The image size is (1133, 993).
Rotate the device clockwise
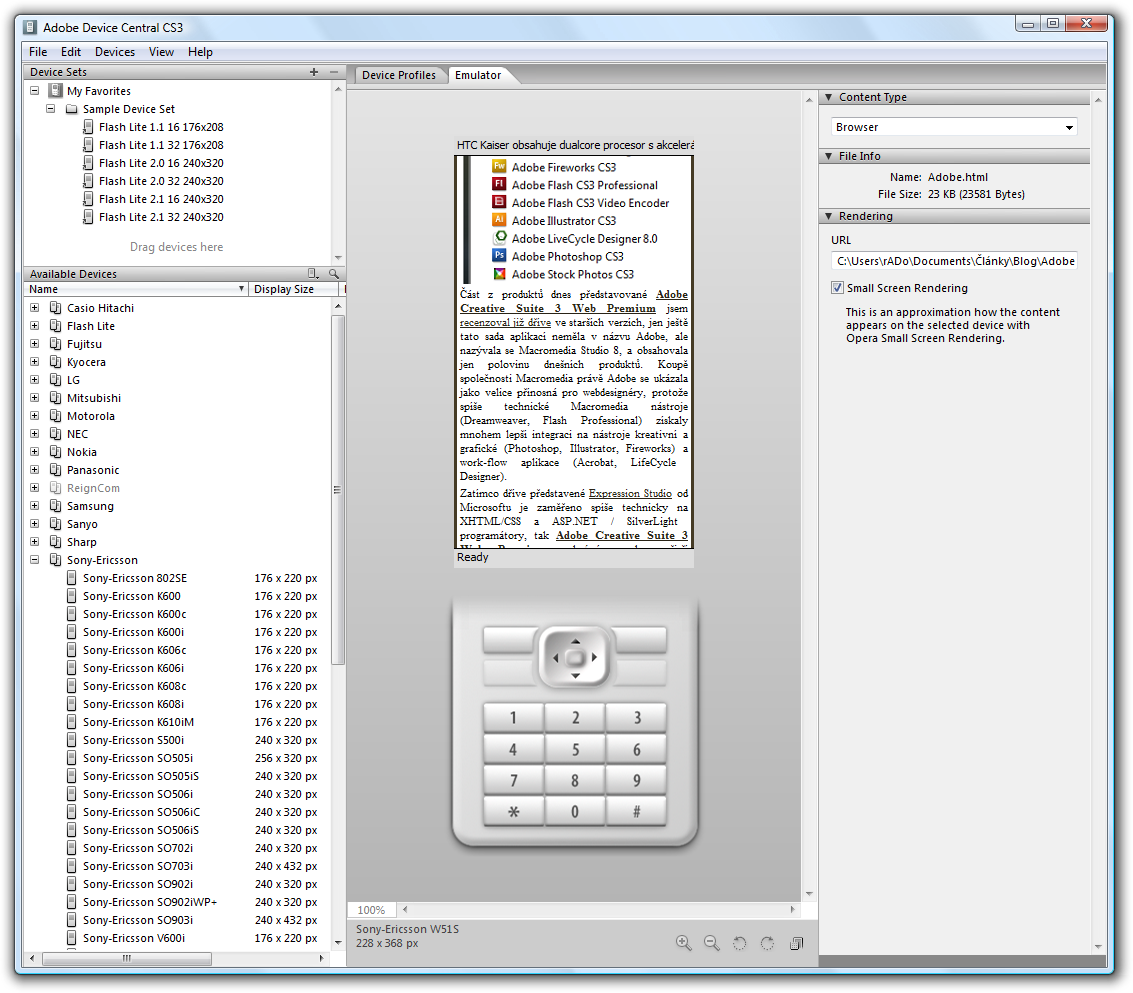pos(767,942)
